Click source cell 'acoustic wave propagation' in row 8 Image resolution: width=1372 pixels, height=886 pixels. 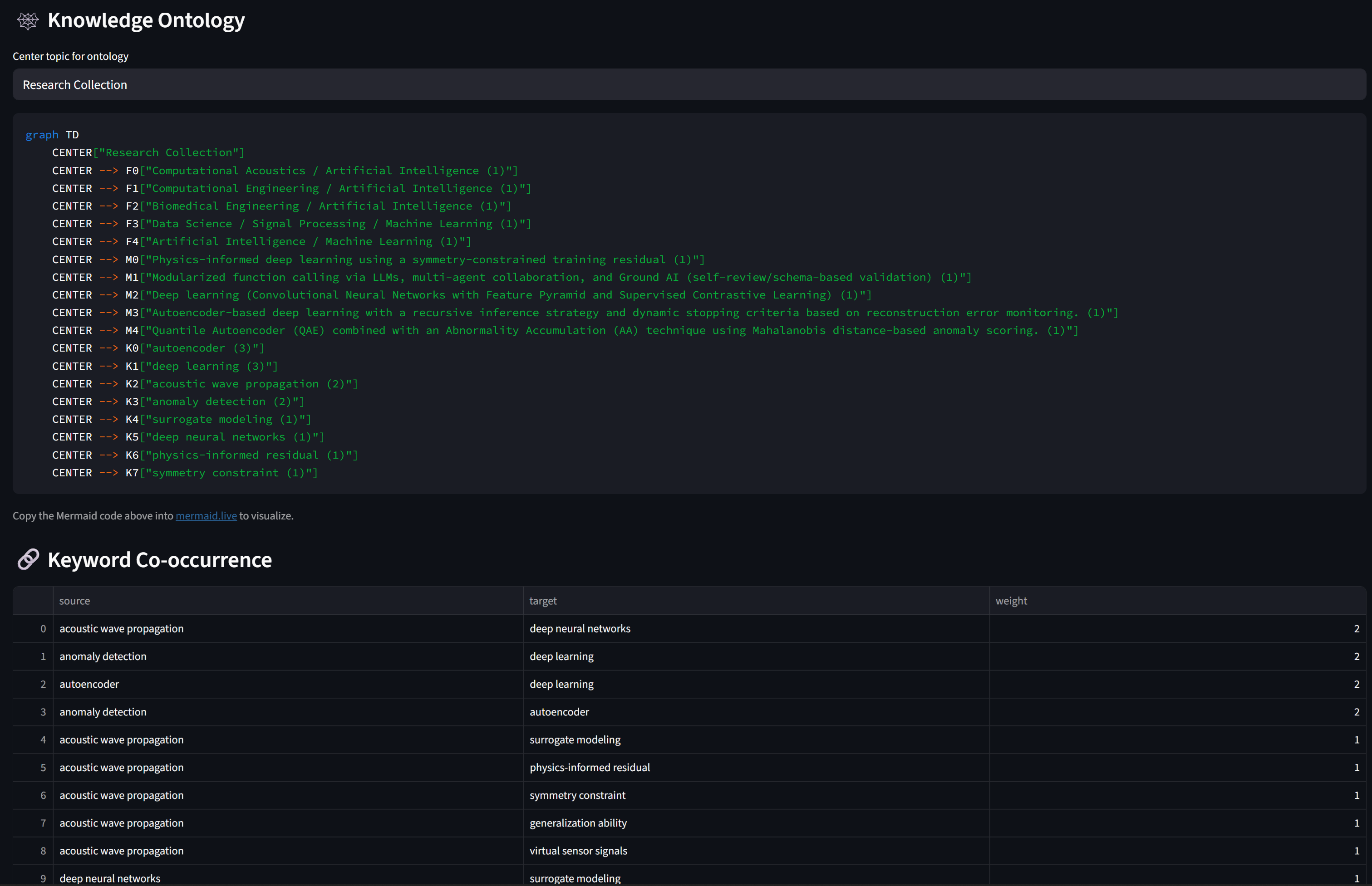pos(288,851)
